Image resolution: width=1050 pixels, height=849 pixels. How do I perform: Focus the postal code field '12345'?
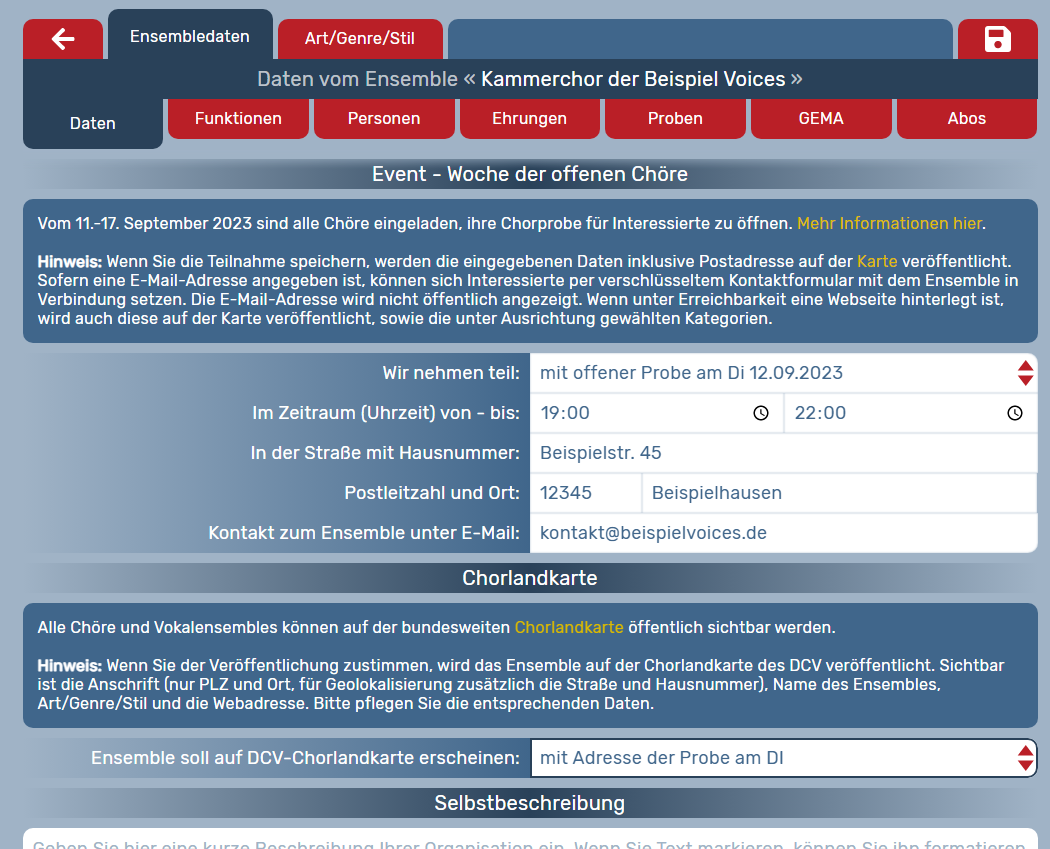click(x=585, y=493)
